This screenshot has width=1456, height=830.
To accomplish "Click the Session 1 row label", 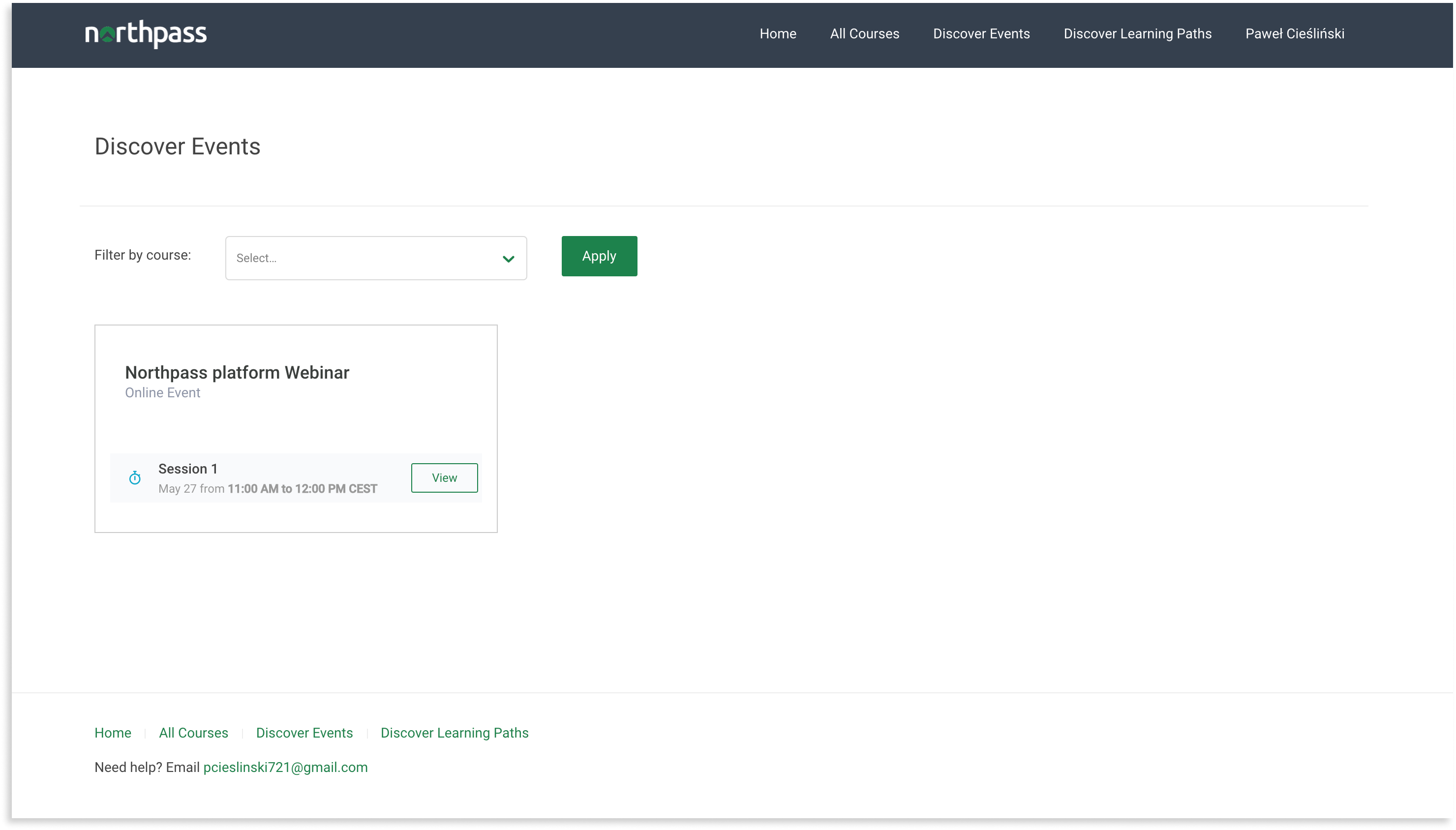I will 187,469.
